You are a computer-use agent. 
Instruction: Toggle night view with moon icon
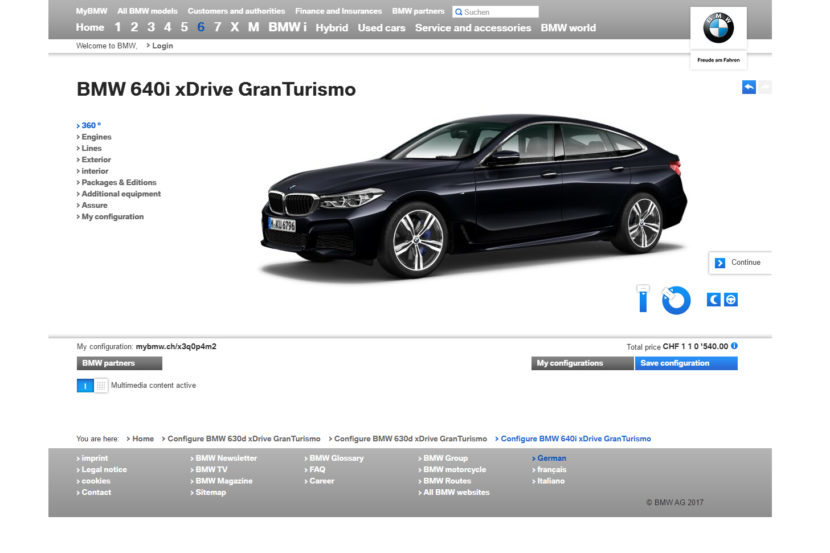(x=714, y=300)
